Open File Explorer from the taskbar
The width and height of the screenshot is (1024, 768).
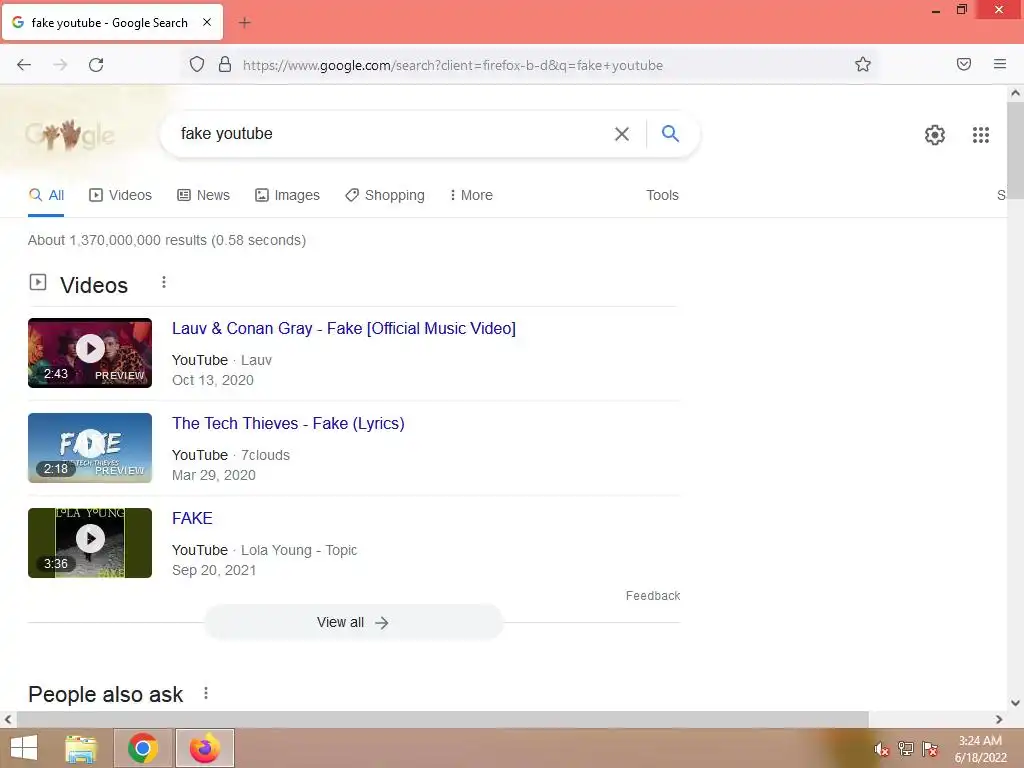[81, 748]
